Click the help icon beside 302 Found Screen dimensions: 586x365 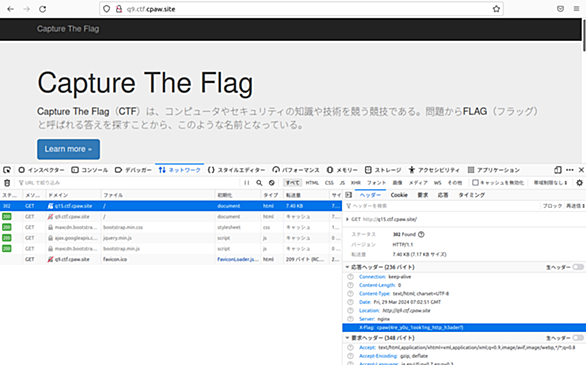(x=421, y=235)
